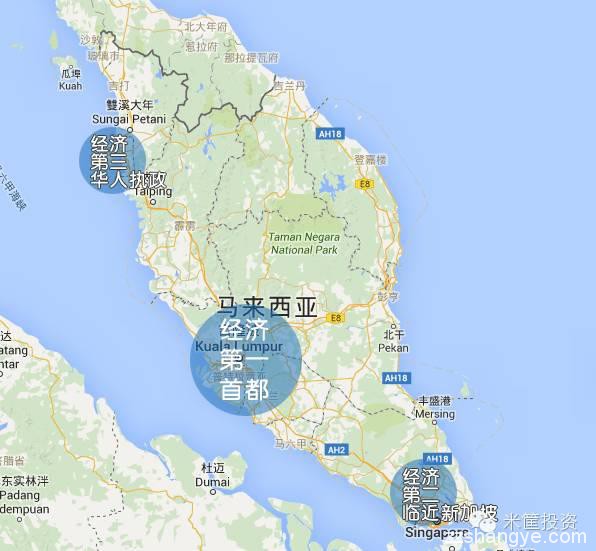Click the 马六甲 label
This screenshot has width=596, height=551.
pyautogui.click(x=291, y=443)
